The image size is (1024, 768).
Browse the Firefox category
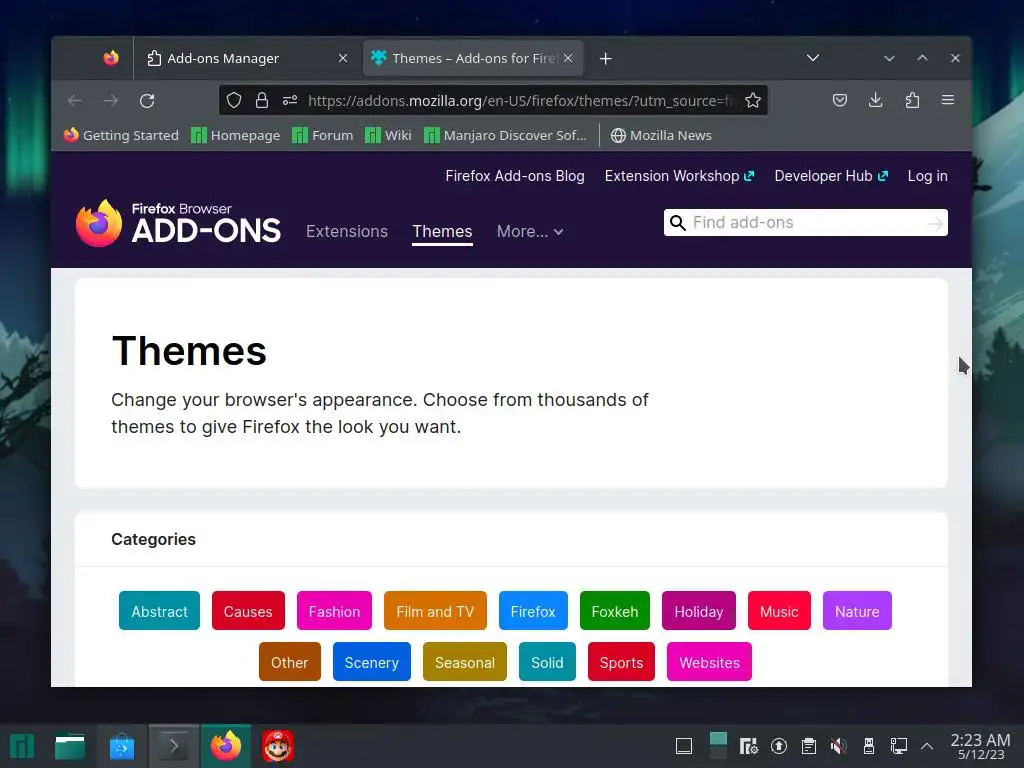[x=533, y=611]
